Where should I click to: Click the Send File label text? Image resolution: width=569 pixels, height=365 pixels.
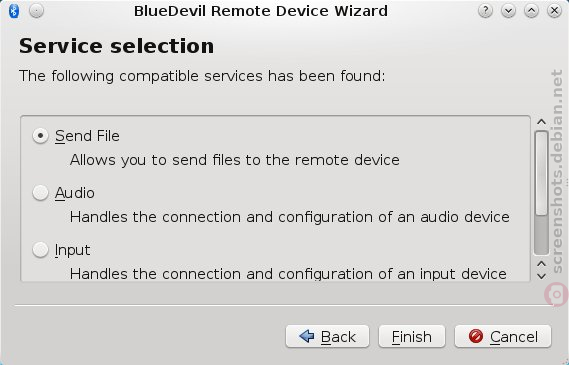tap(87, 136)
